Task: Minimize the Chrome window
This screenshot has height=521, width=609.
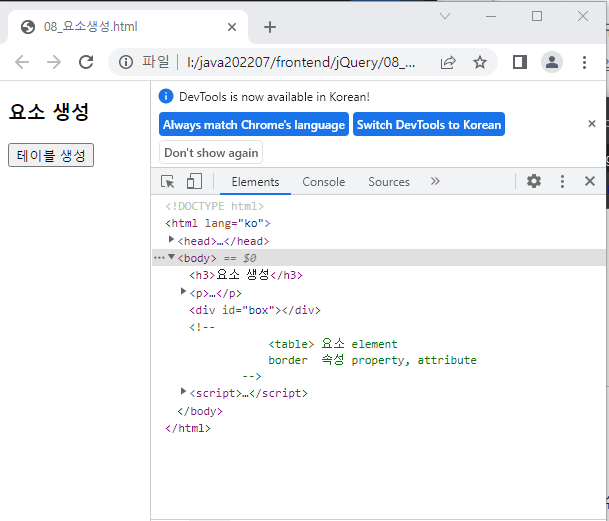Action: click(x=491, y=16)
